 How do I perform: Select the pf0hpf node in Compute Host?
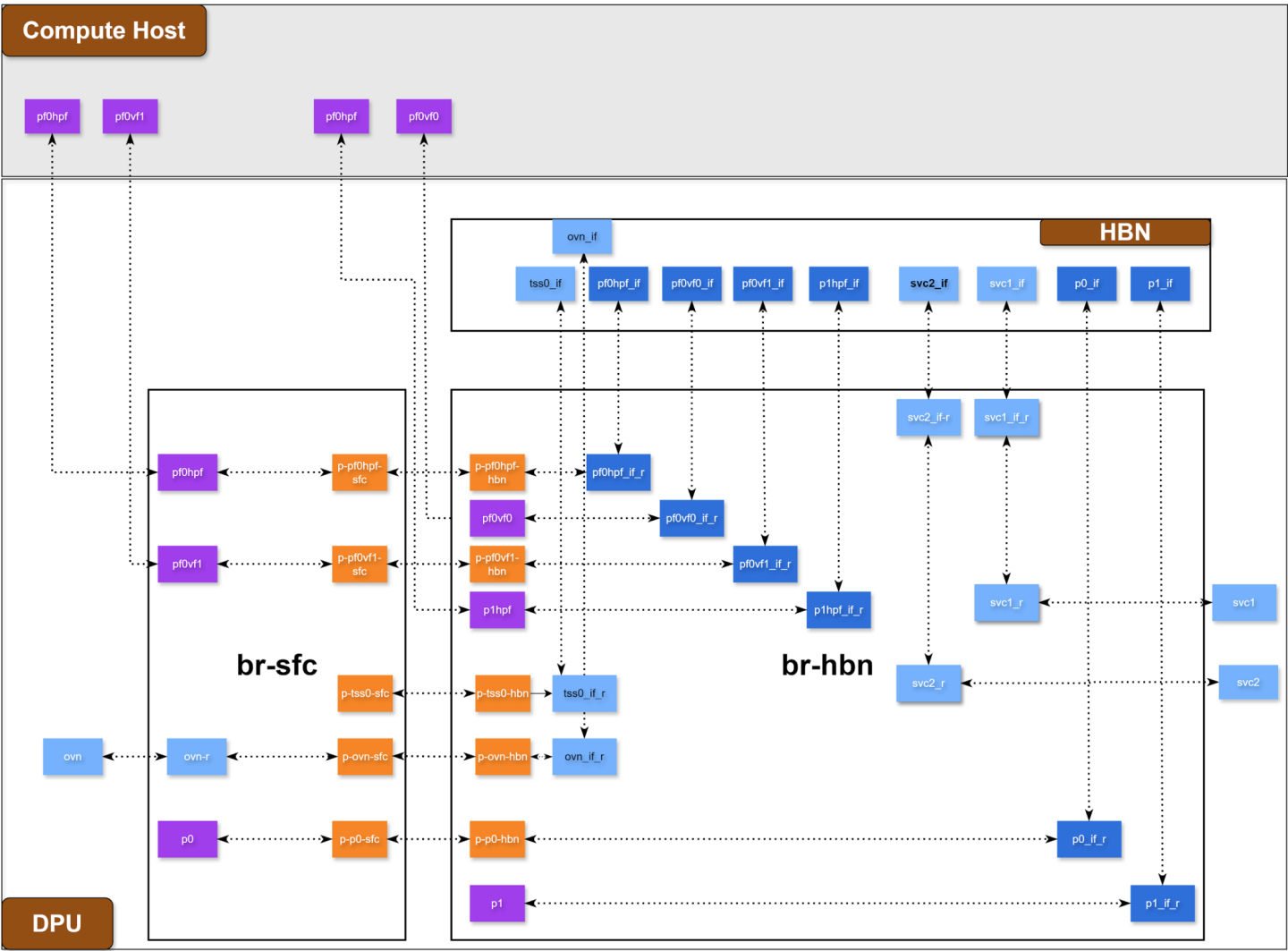click(x=51, y=115)
